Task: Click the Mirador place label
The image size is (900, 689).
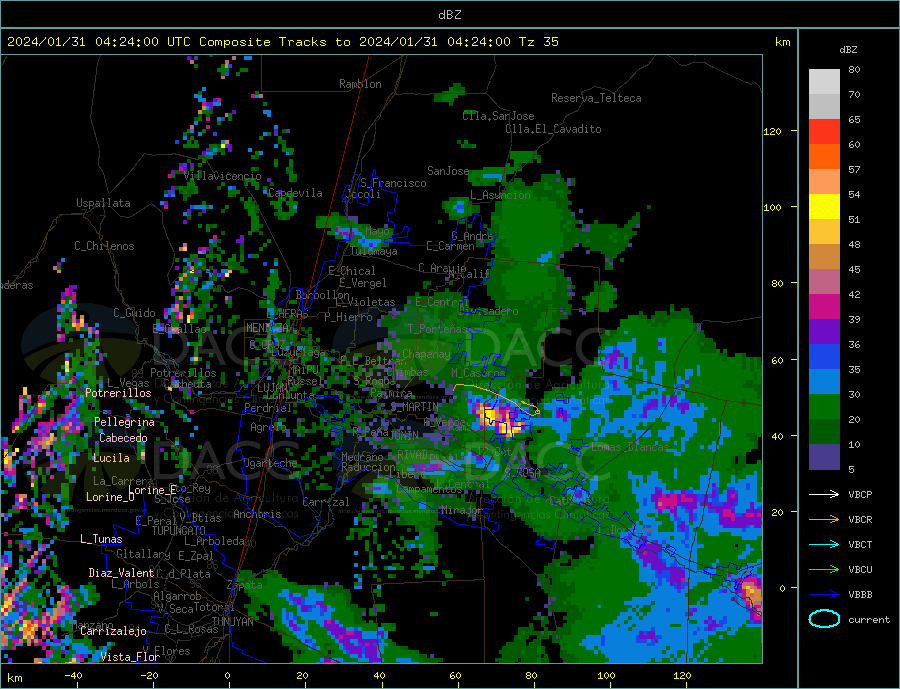Action: [461, 510]
